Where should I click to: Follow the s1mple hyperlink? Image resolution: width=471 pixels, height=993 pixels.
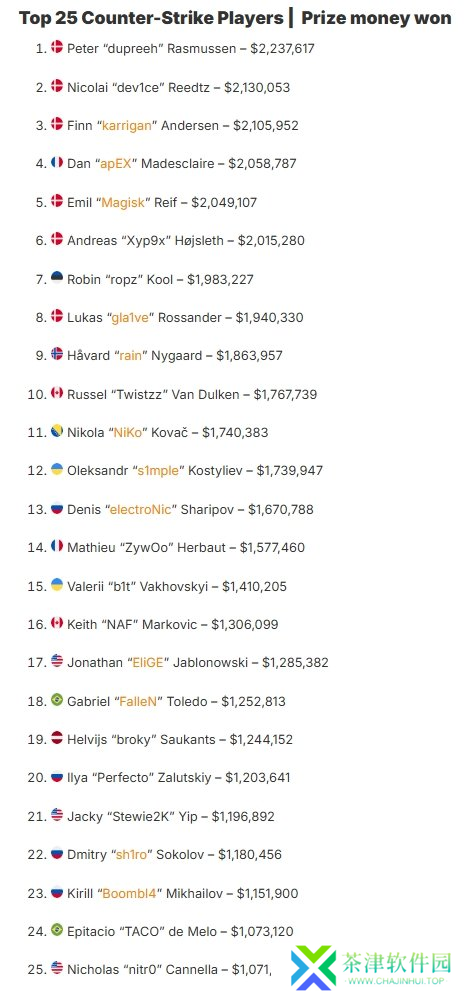158,471
